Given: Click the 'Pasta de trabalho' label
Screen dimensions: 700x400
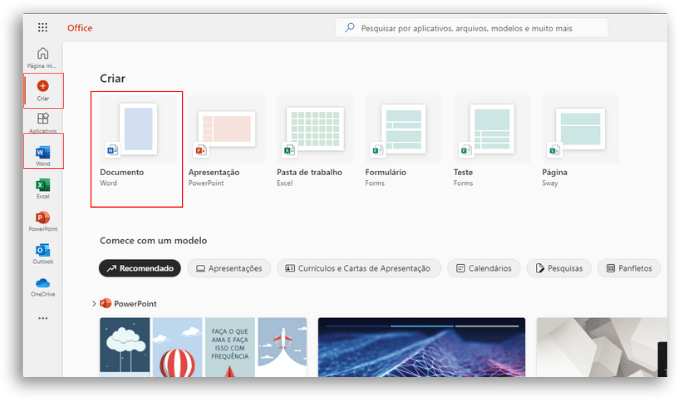Looking at the screenshot, I should pos(309,172).
